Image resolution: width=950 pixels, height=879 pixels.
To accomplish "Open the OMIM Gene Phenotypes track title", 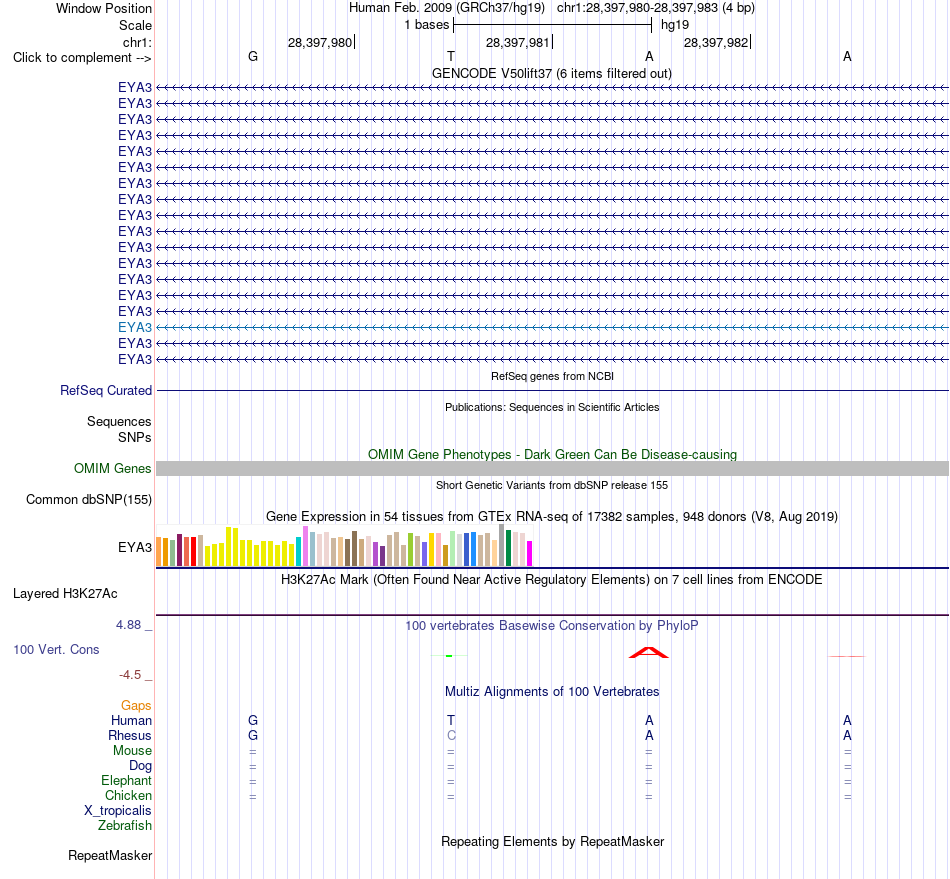I will point(552,454).
